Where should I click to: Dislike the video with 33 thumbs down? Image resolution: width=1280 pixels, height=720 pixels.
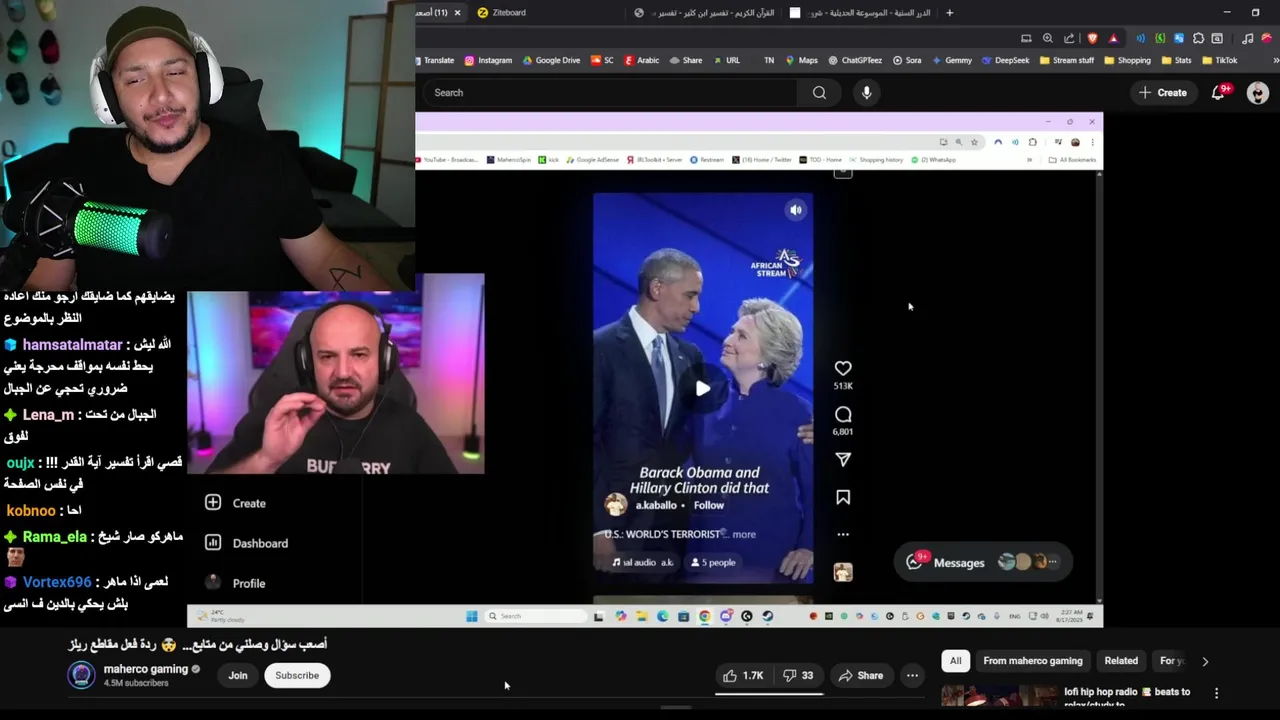pos(798,676)
